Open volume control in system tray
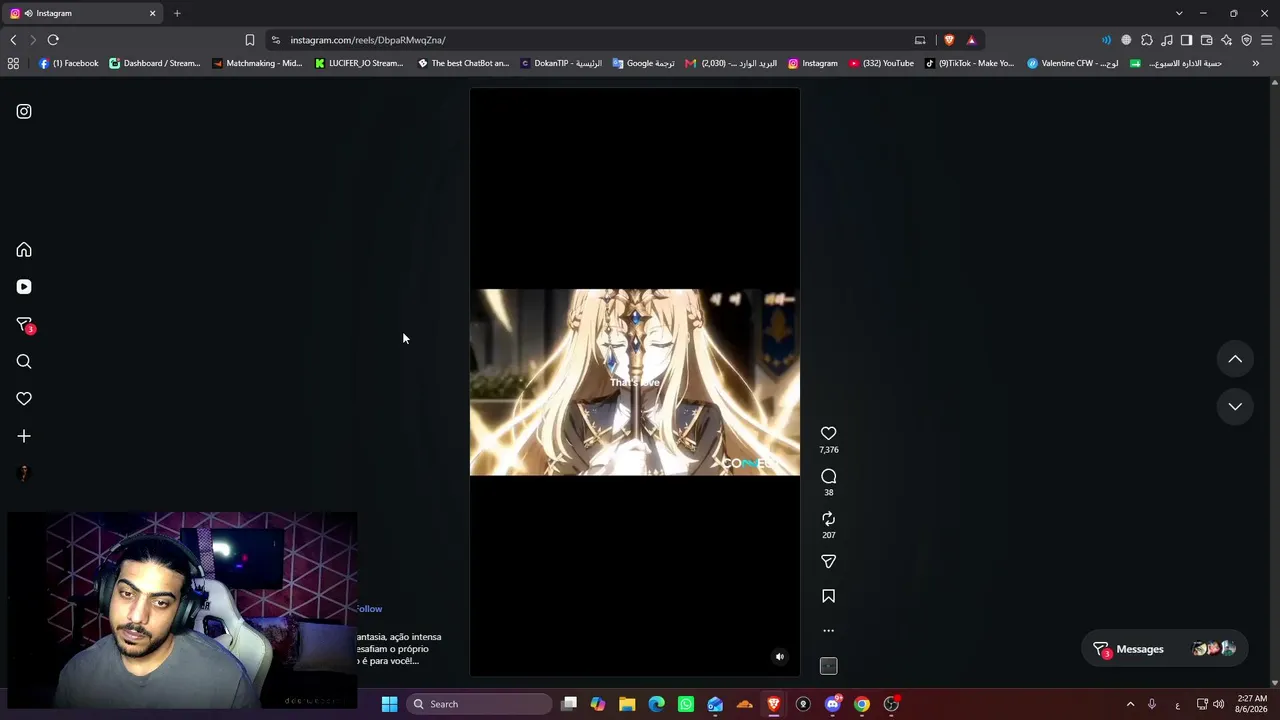 [1218, 704]
